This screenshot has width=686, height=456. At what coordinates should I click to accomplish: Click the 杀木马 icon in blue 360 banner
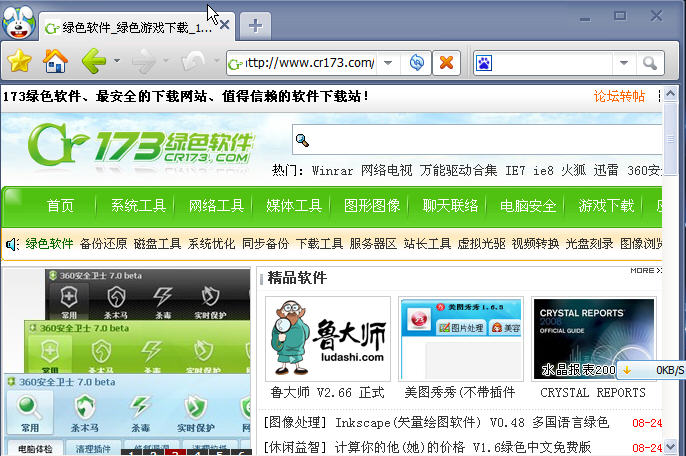point(85,413)
